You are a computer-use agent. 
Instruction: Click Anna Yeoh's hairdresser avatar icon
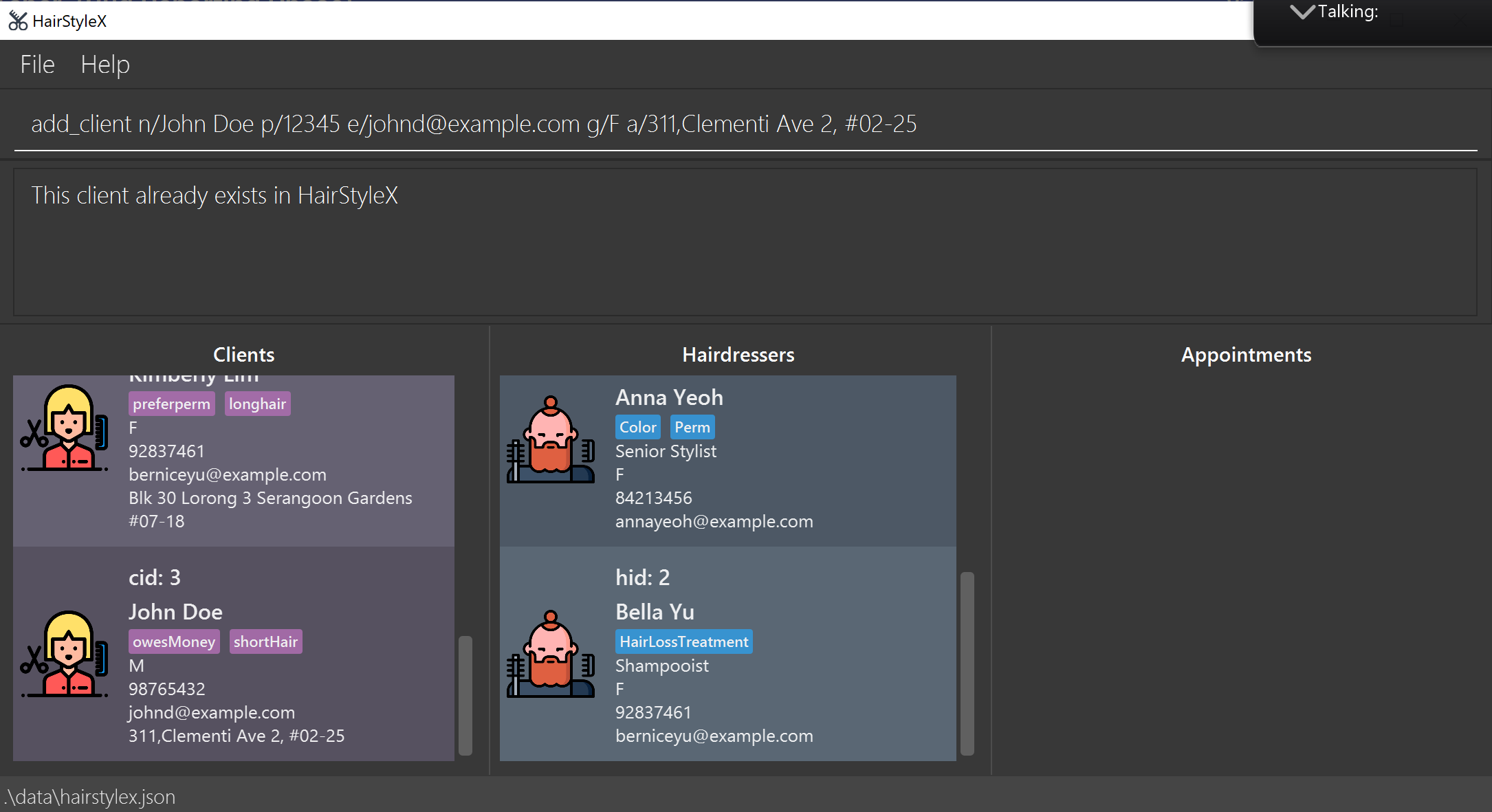550,440
